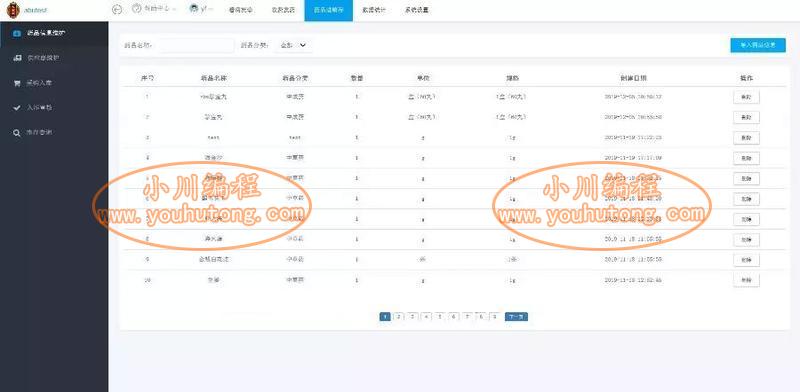Open sidebar 供应商维护 with the truck icon
Image resolution: width=800 pixels, height=392 pixels.
coord(54,58)
